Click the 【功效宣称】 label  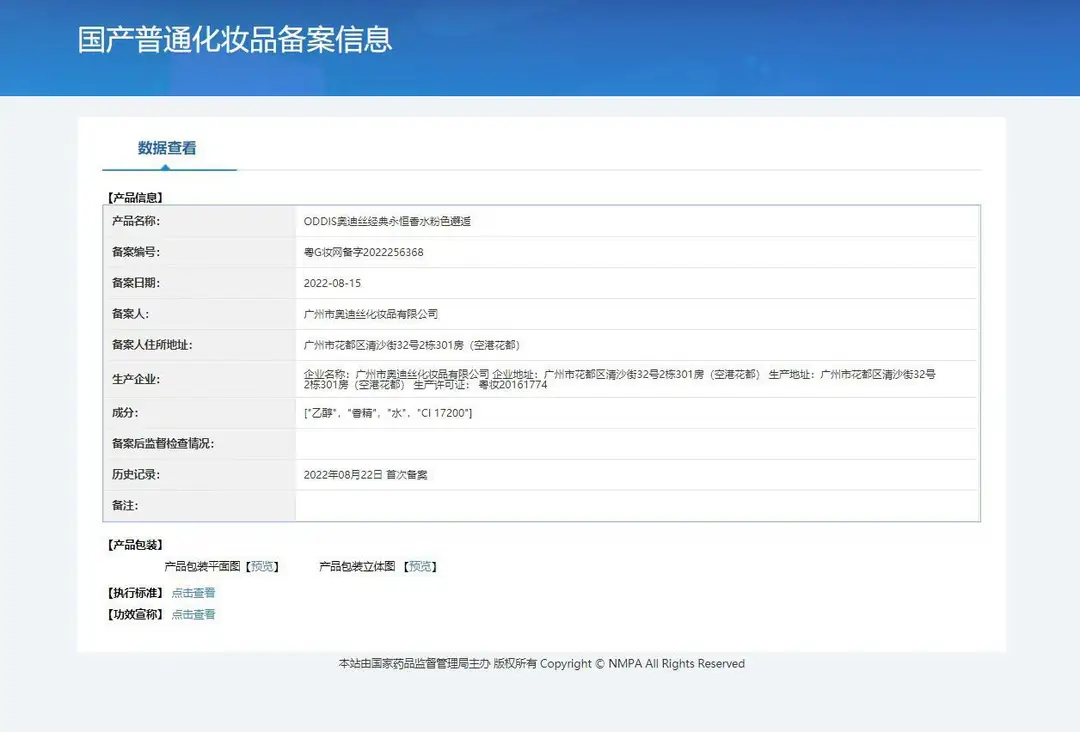click(135, 614)
